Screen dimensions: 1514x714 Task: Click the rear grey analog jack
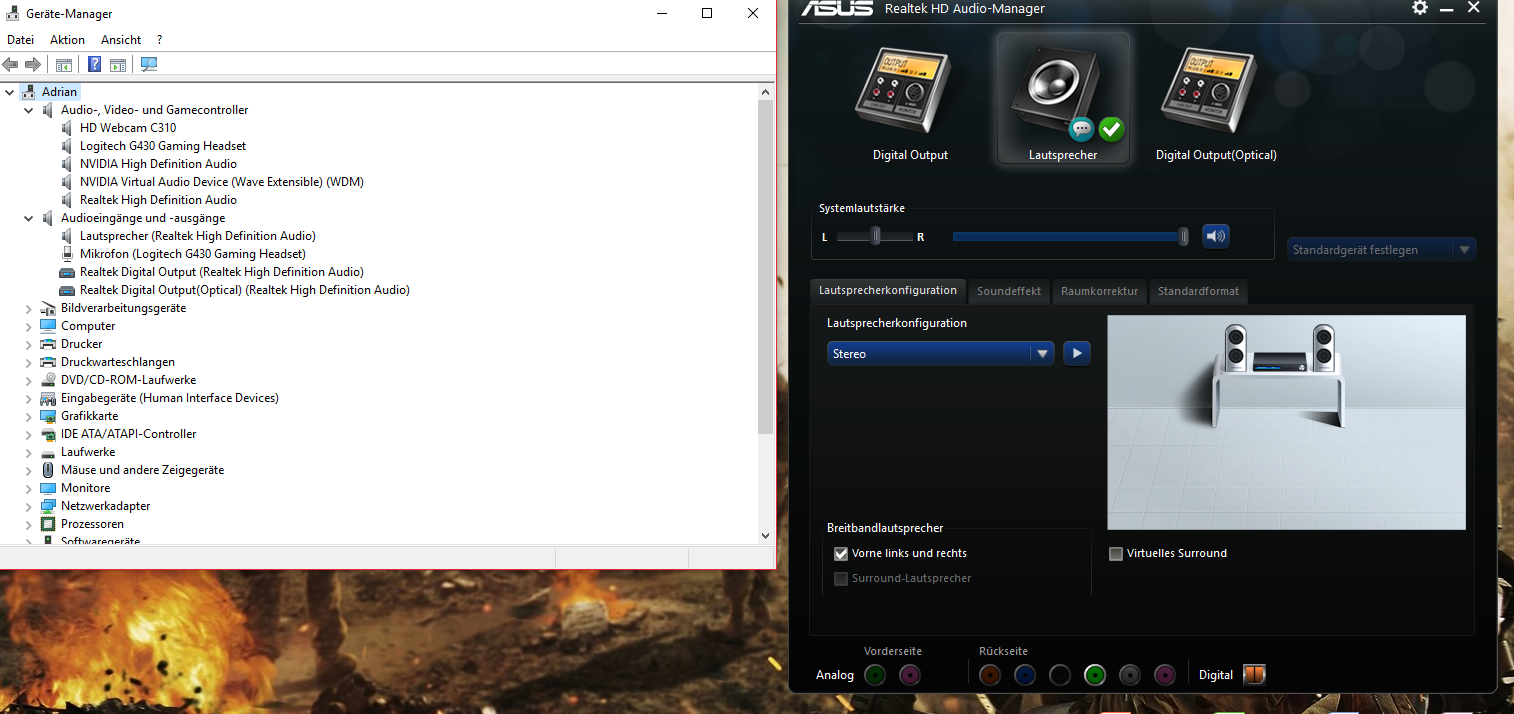point(1130,675)
